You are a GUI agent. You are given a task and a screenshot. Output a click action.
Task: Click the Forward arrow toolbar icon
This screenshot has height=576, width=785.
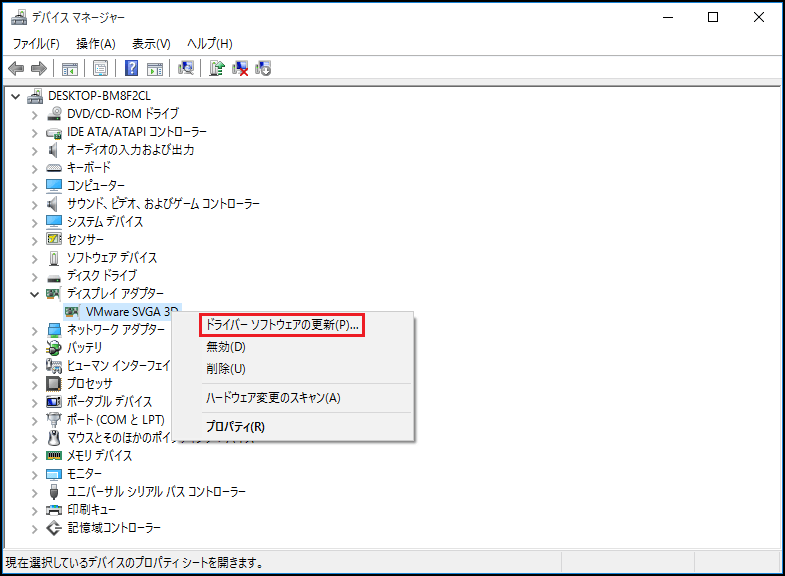click(x=39, y=68)
